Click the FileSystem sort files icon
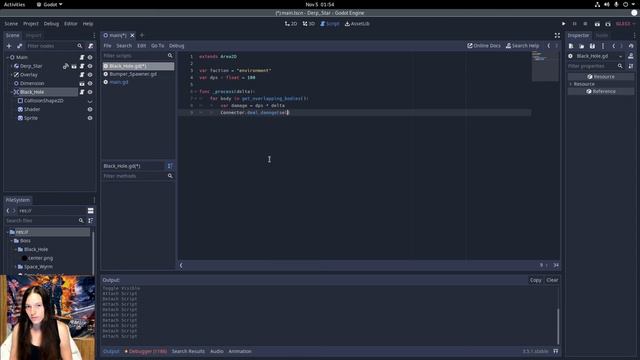 tap(91, 220)
